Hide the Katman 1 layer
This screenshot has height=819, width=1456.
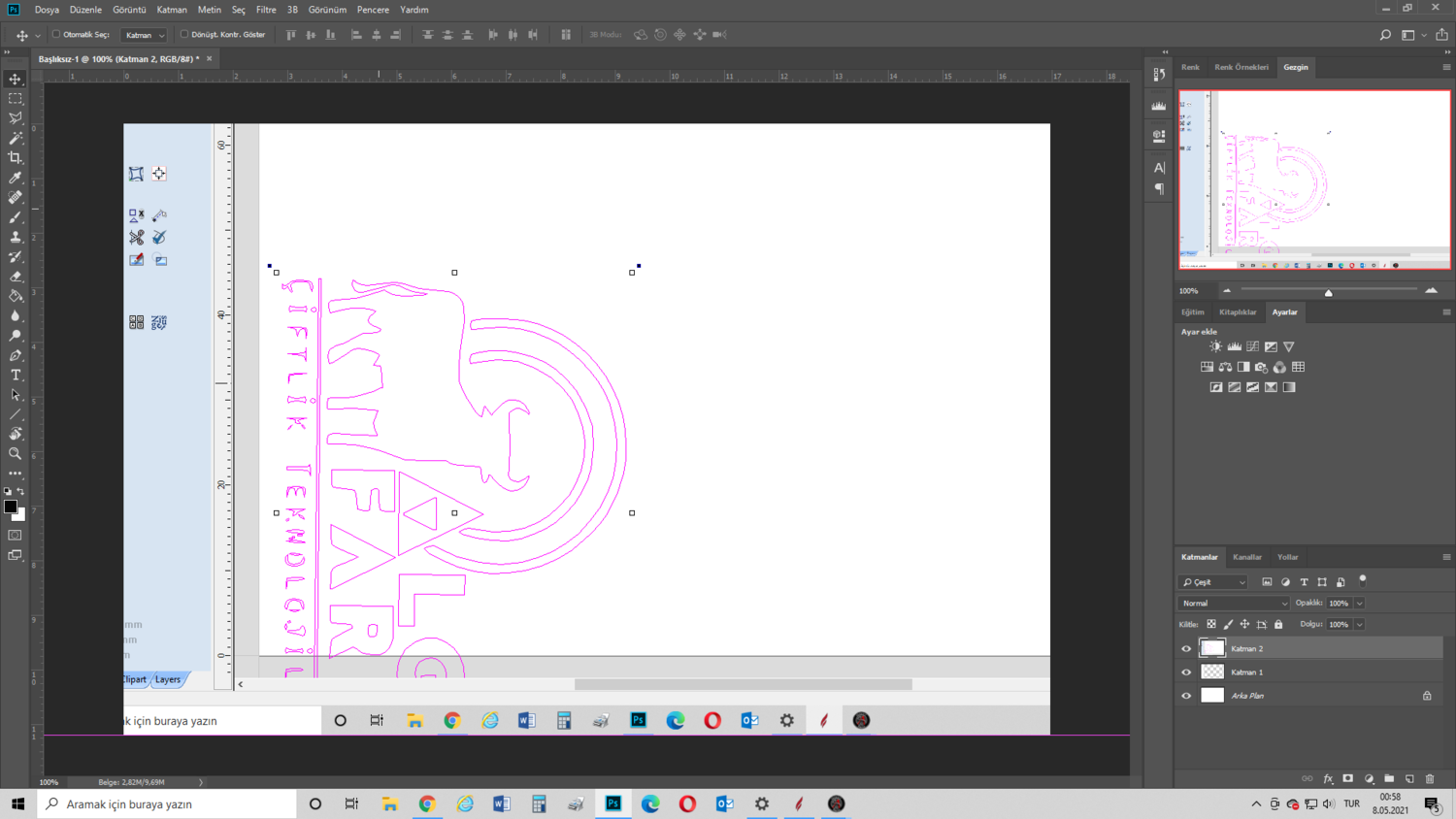coord(1186,672)
